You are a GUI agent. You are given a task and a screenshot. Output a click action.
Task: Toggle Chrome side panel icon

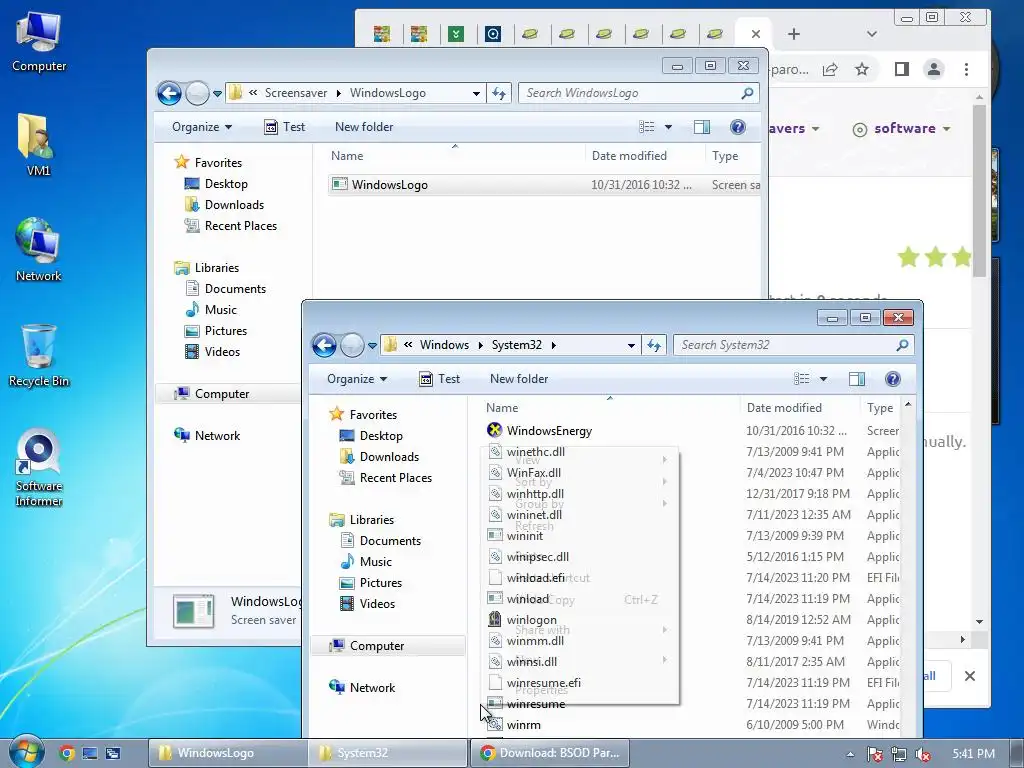tap(902, 69)
